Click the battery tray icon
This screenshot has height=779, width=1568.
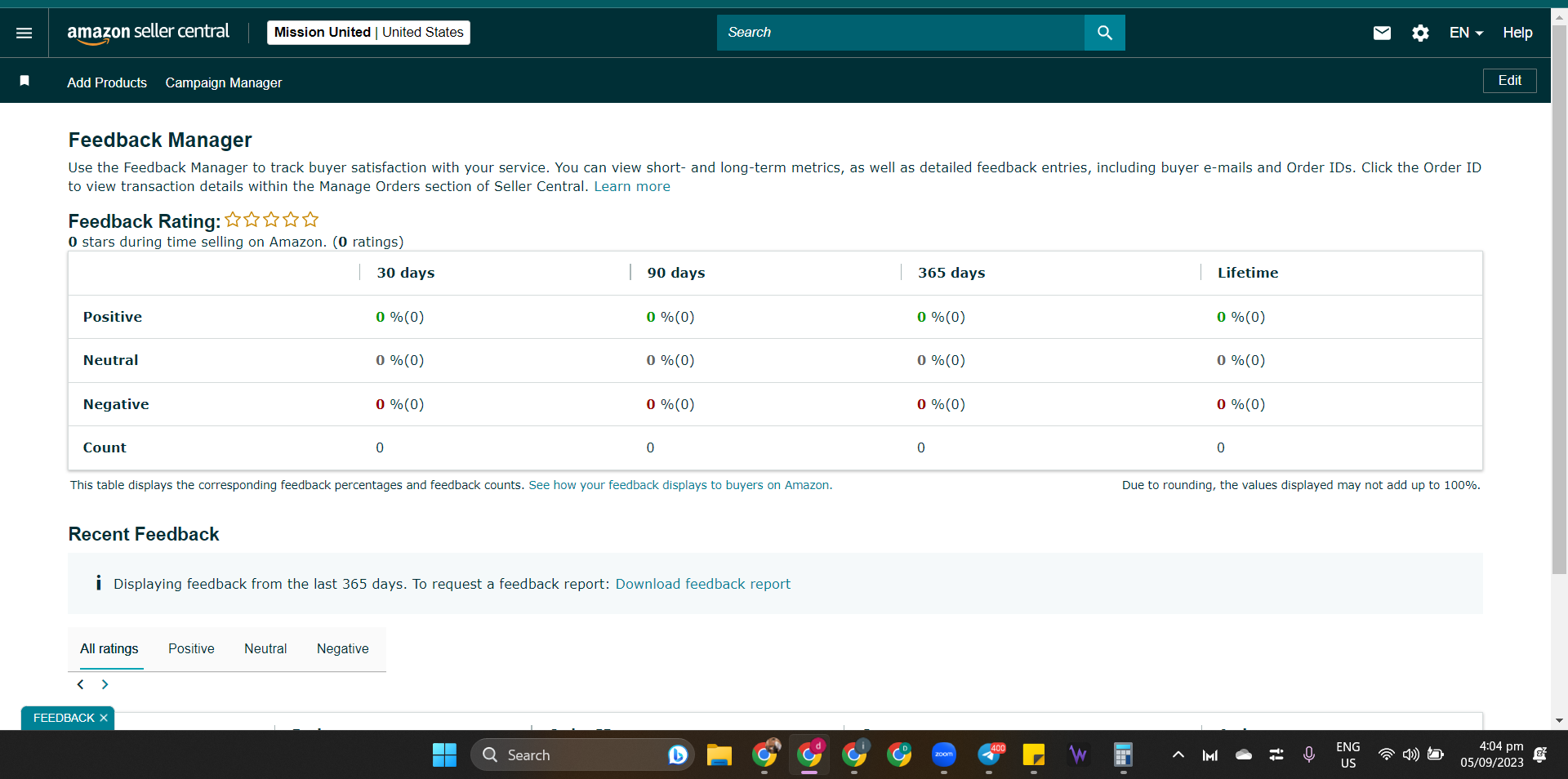click(1436, 755)
